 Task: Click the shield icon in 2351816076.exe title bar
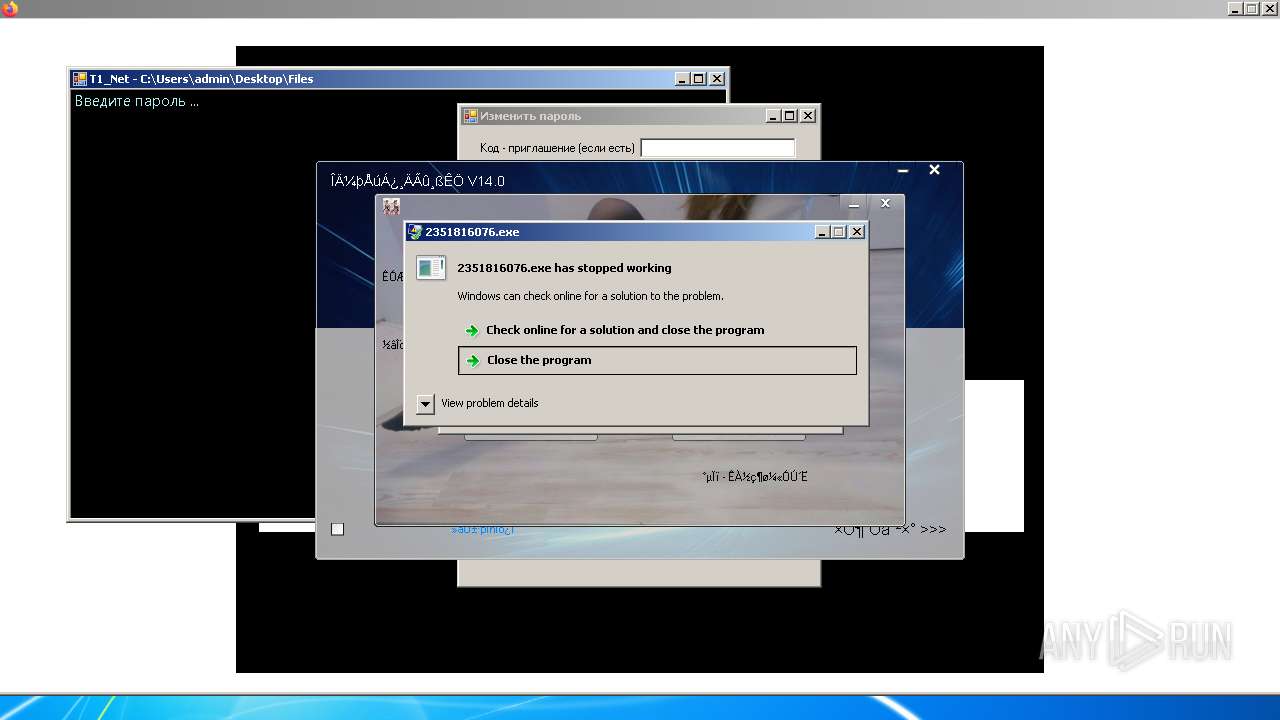point(415,232)
